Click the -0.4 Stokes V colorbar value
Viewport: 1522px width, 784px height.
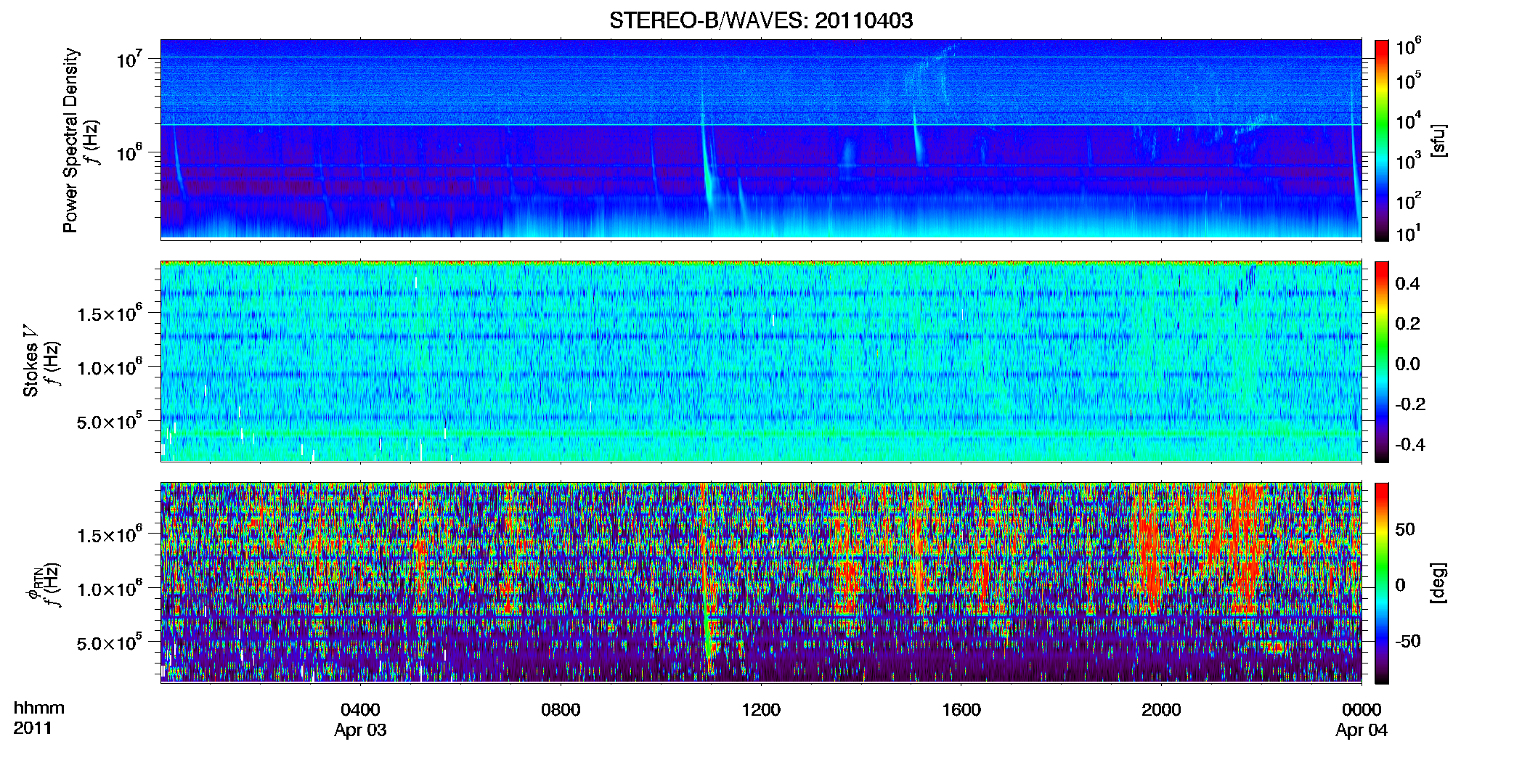pos(1410,445)
